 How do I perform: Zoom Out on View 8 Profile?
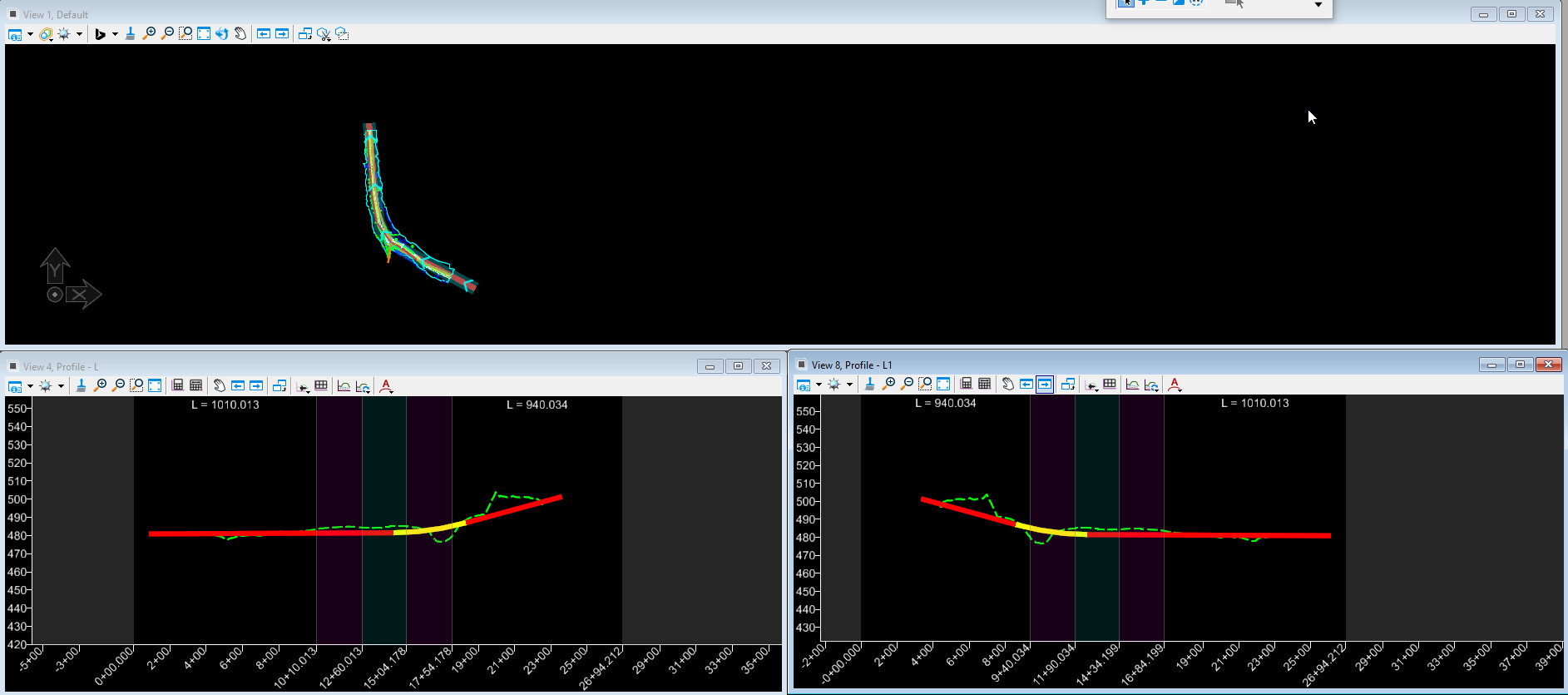click(x=907, y=385)
